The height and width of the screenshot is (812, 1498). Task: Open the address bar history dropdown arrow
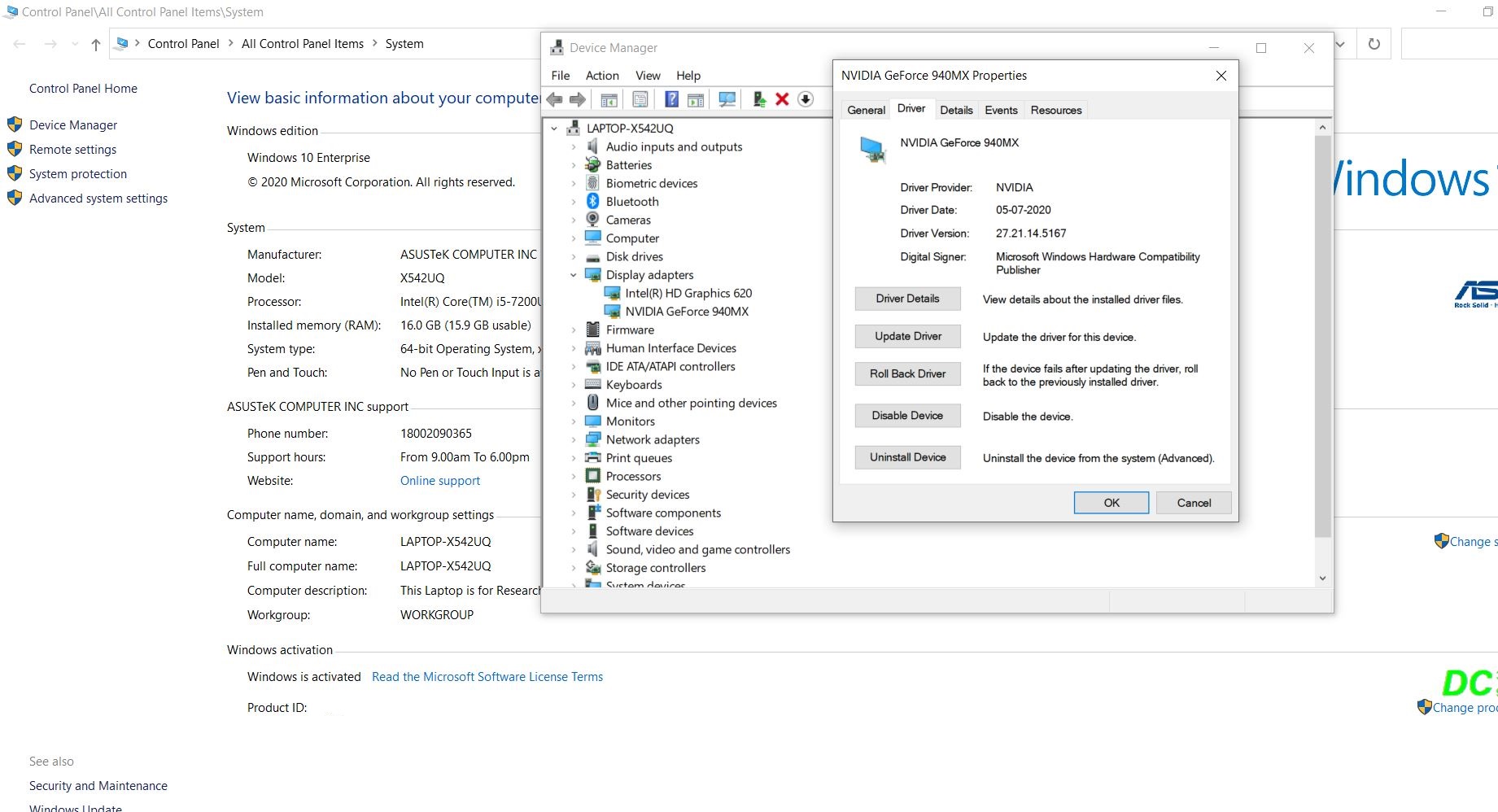(1340, 44)
